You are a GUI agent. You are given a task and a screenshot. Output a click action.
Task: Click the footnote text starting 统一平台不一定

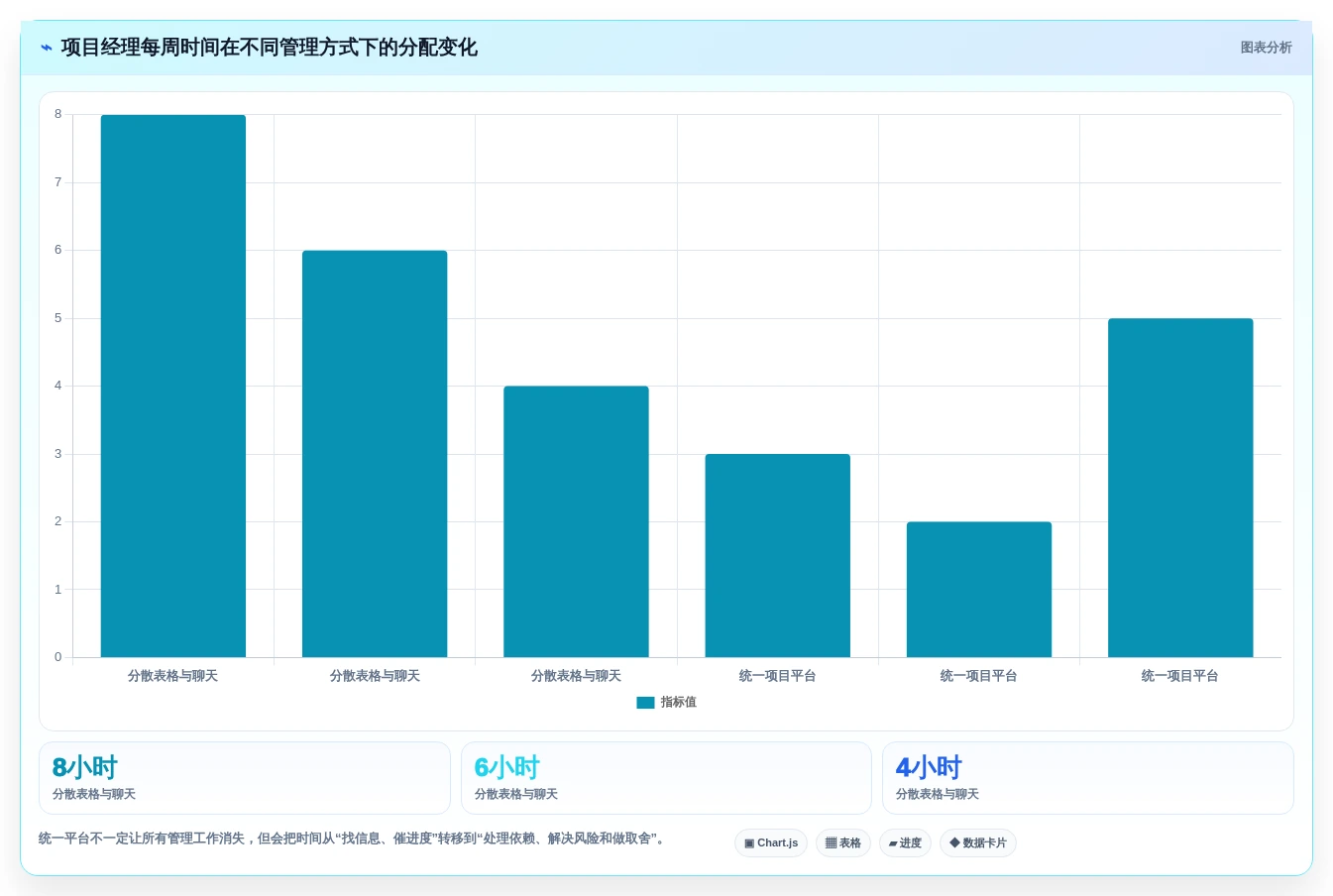[x=351, y=839]
